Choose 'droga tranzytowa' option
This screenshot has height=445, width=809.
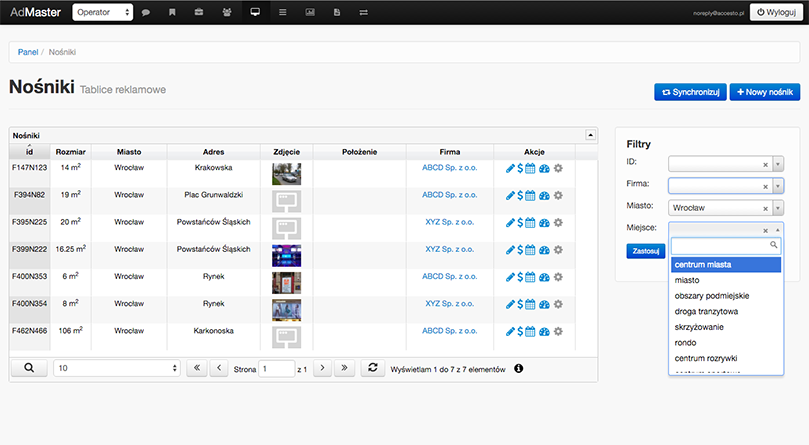tap(726, 311)
